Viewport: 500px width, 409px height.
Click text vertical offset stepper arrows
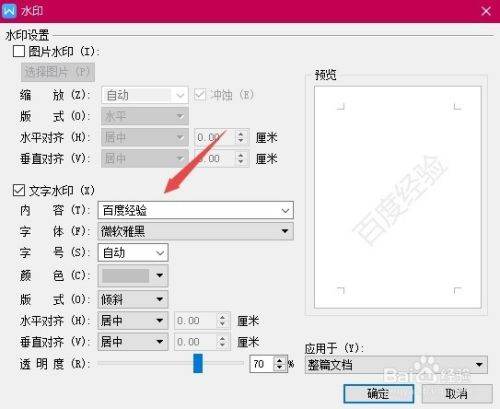222,342
